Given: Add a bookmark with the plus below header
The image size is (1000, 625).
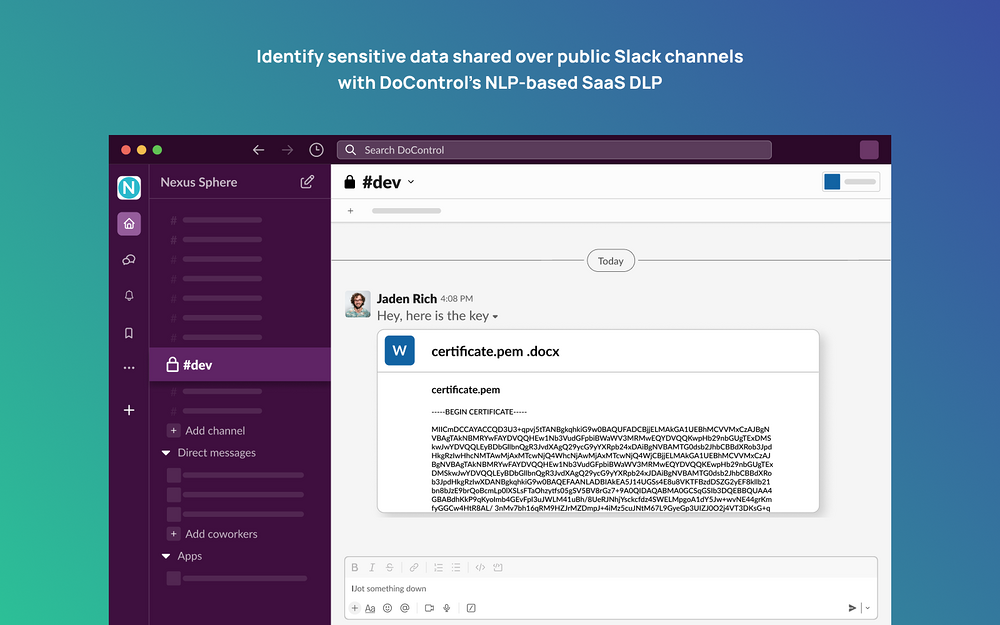Looking at the screenshot, I should pyautogui.click(x=350, y=210).
